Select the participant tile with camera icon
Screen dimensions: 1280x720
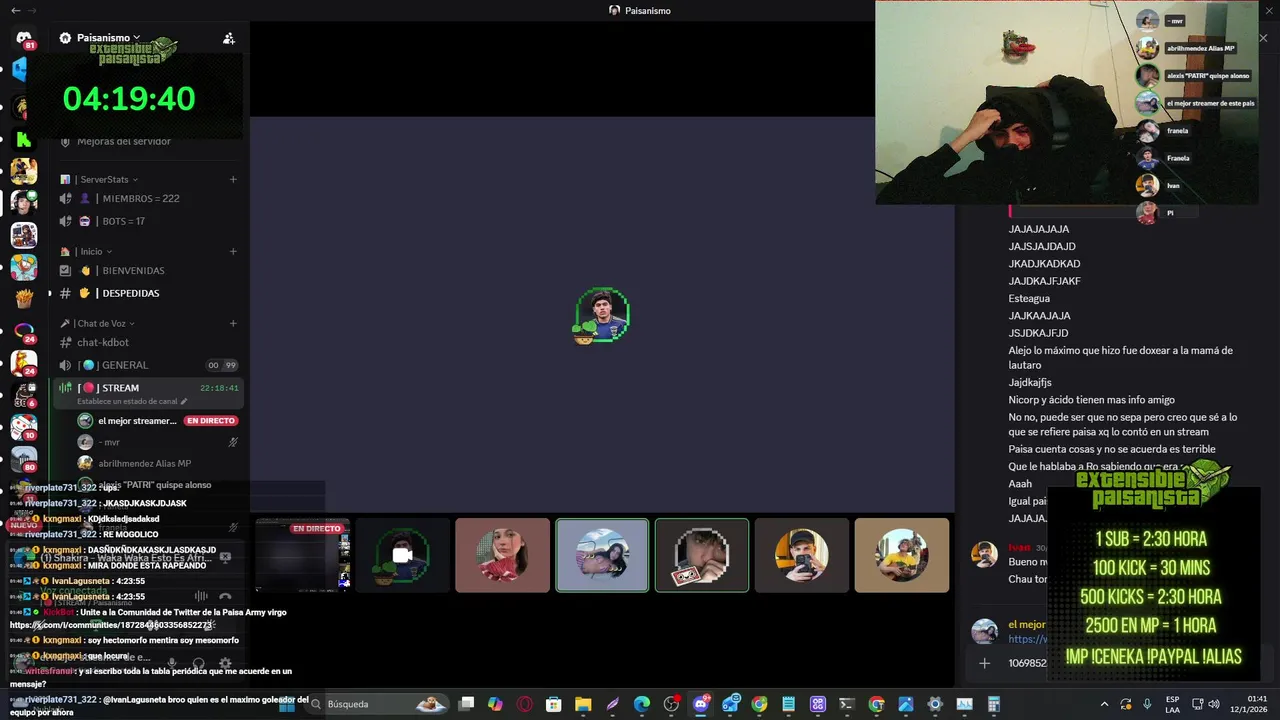click(402, 555)
